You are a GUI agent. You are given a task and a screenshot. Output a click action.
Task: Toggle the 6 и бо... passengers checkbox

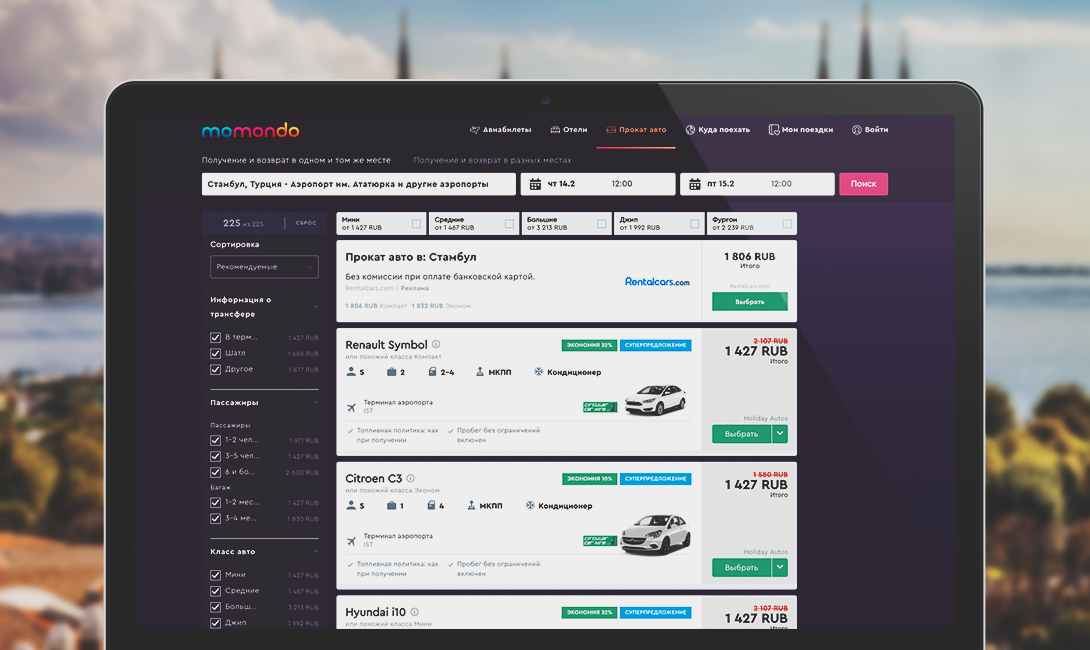click(x=215, y=472)
